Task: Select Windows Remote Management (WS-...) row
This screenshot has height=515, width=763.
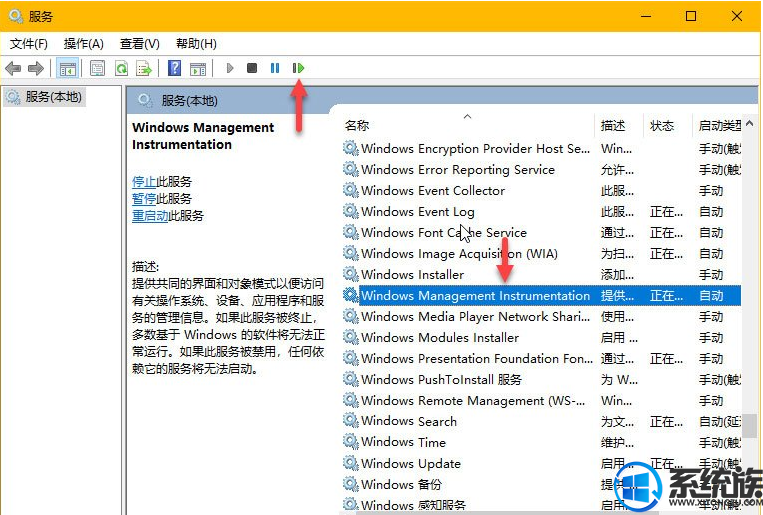Action: point(542,400)
